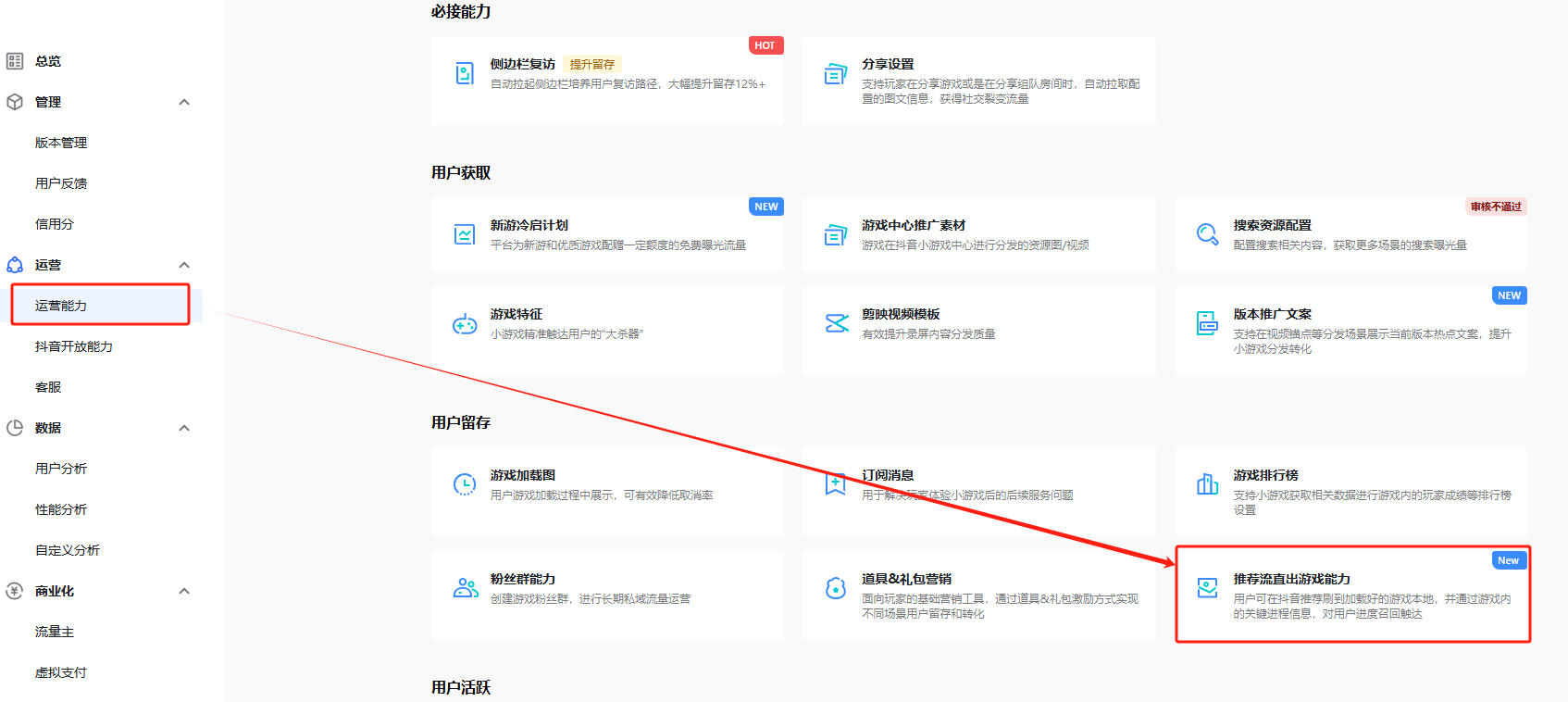The height and width of the screenshot is (702, 1568).
Task: Click the 分享设置 card icon
Action: click(836, 73)
